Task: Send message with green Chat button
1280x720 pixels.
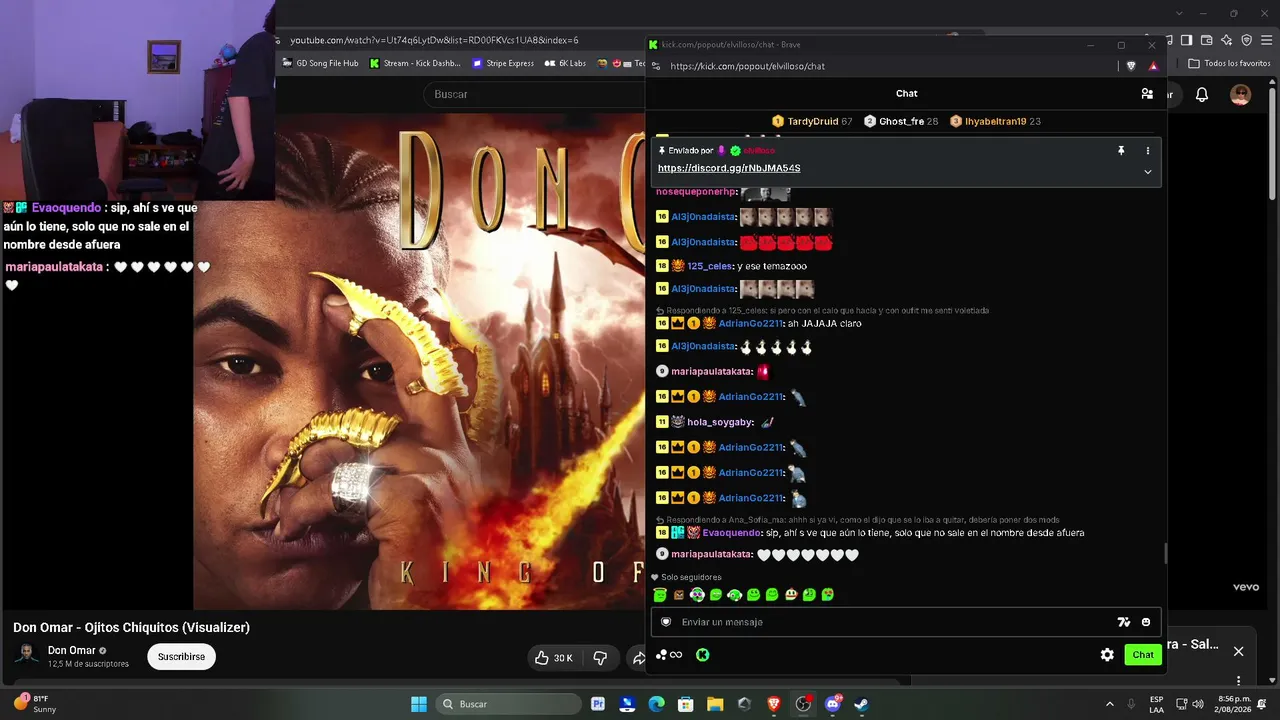Action: (1143, 655)
